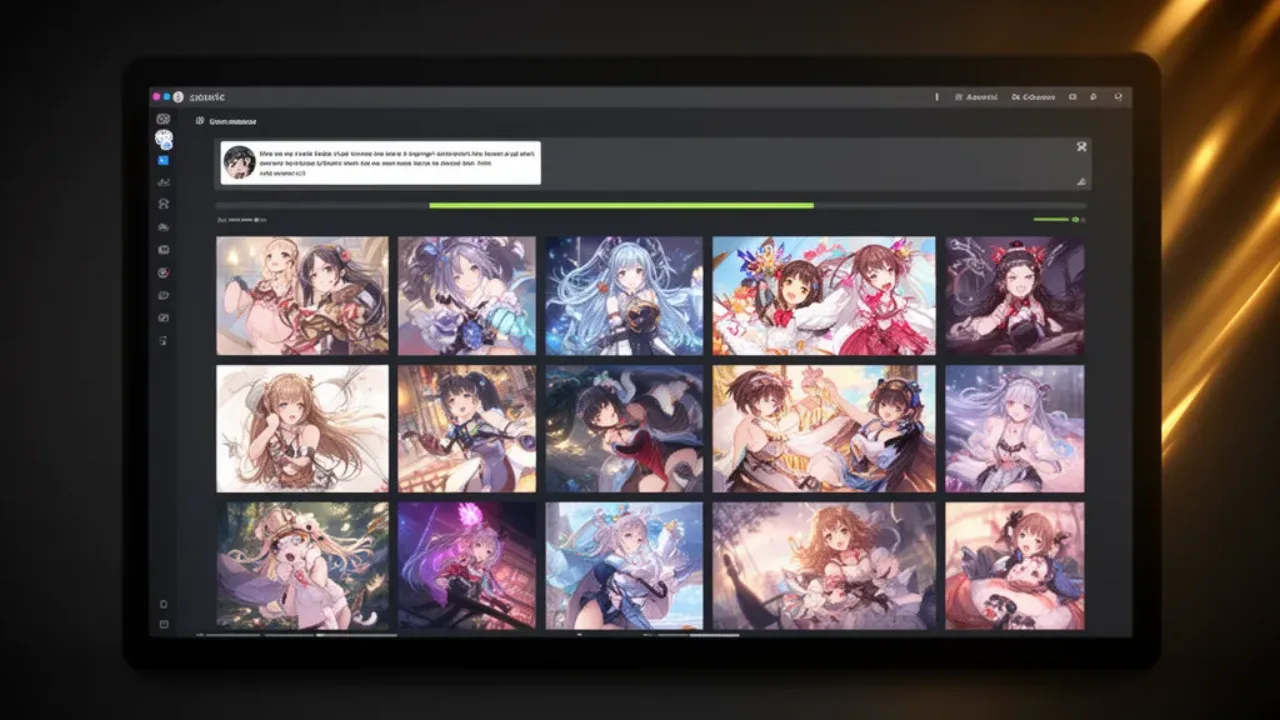Click the blue dot in the title bar
Viewport: 1280px width, 720px height.
tap(167, 97)
